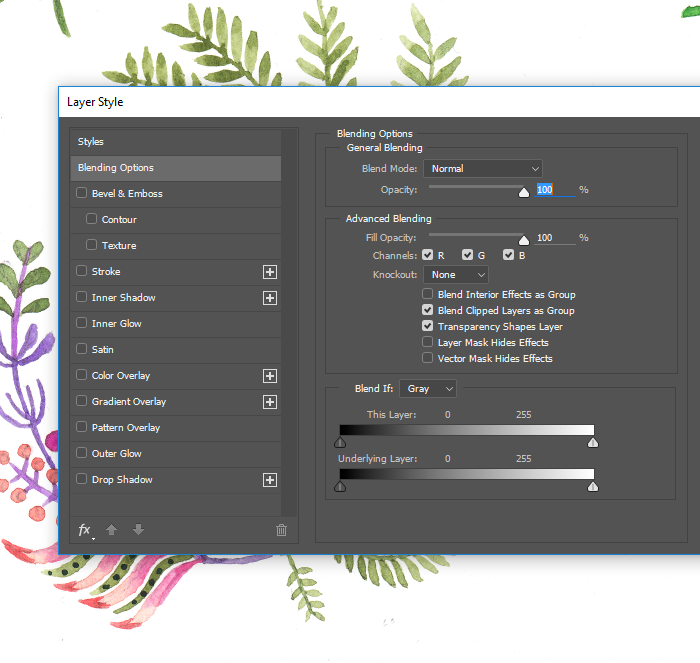Open the fx effects menu icon
The image size is (700, 663).
pos(85,530)
